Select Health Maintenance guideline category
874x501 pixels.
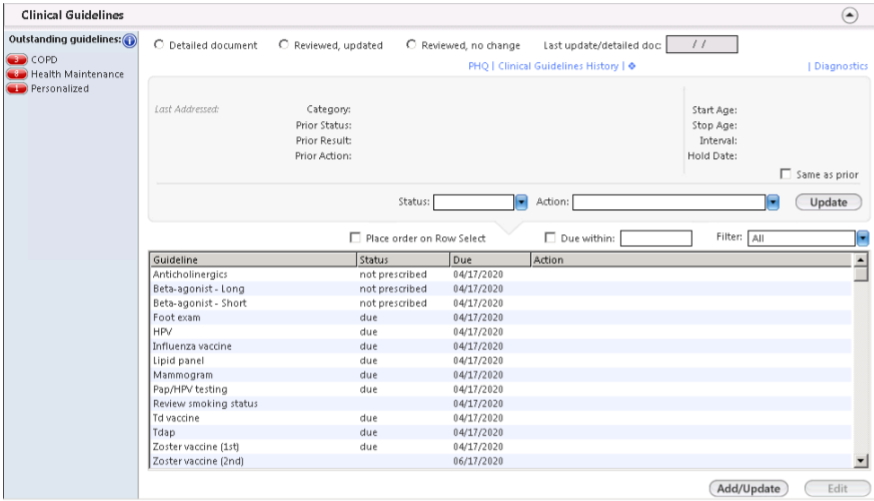click(77, 74)
